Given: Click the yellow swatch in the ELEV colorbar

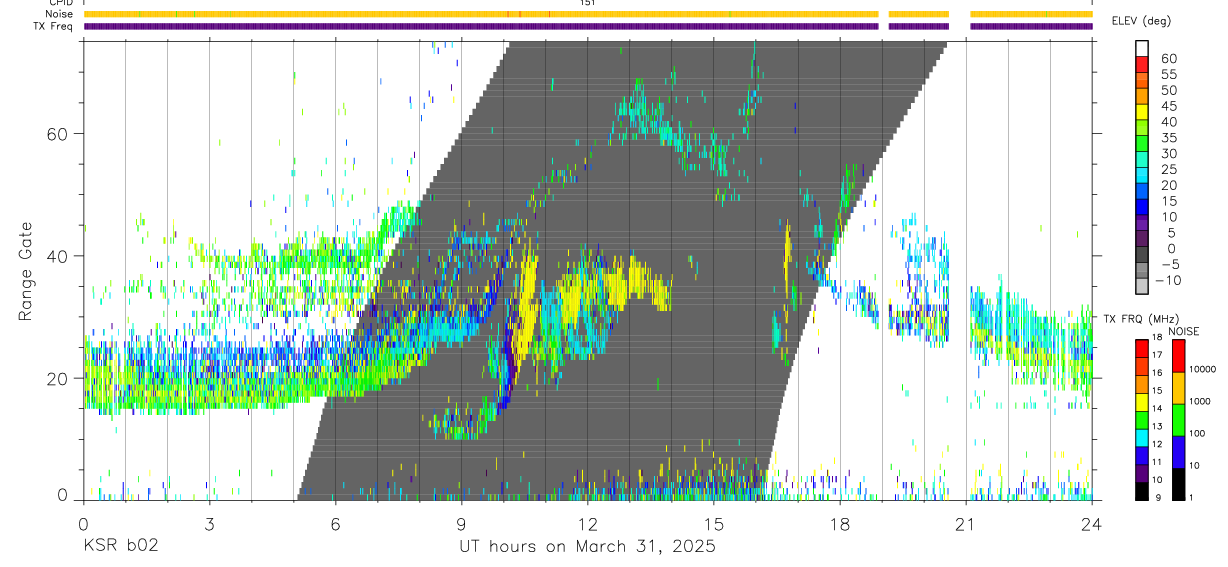Looking at the screenshot, I should 1142,112.
